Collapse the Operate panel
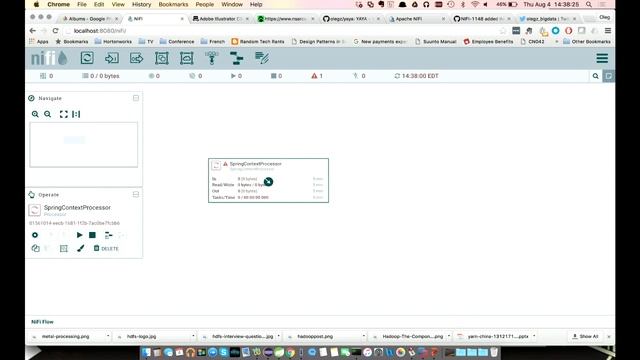 click(x=136, y=194)
